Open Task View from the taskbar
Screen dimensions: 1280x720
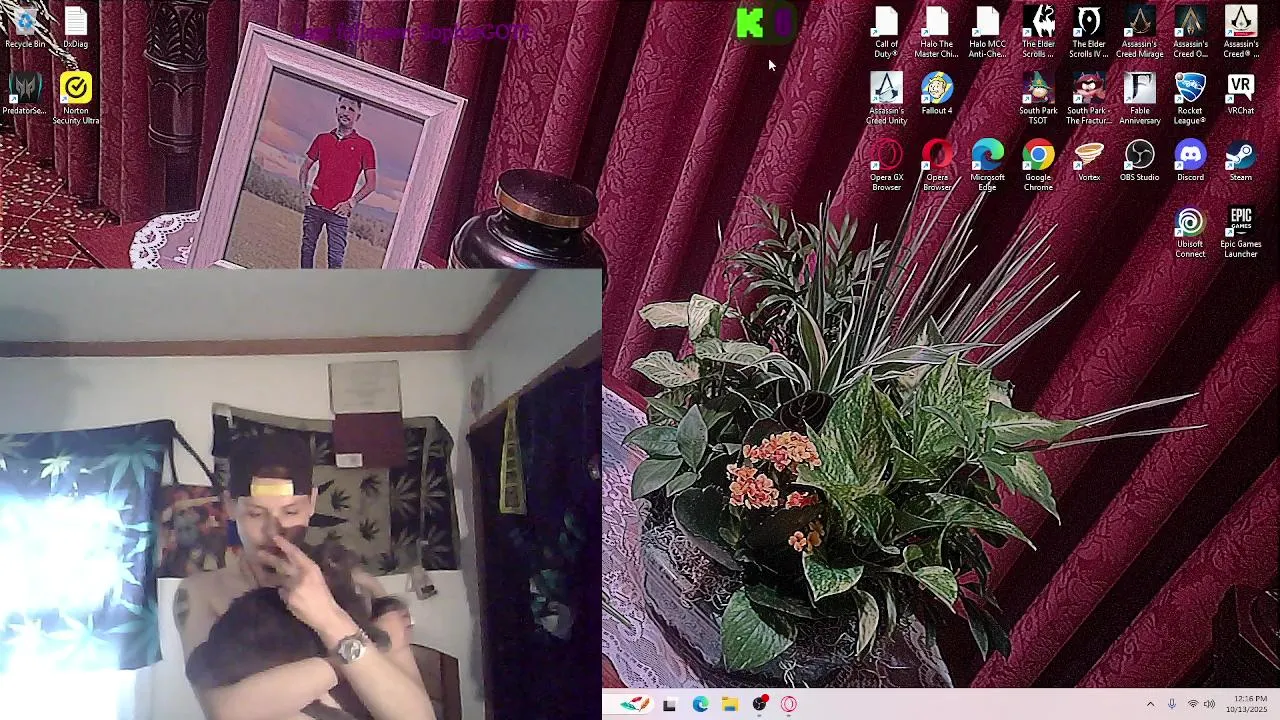point(669,704)
